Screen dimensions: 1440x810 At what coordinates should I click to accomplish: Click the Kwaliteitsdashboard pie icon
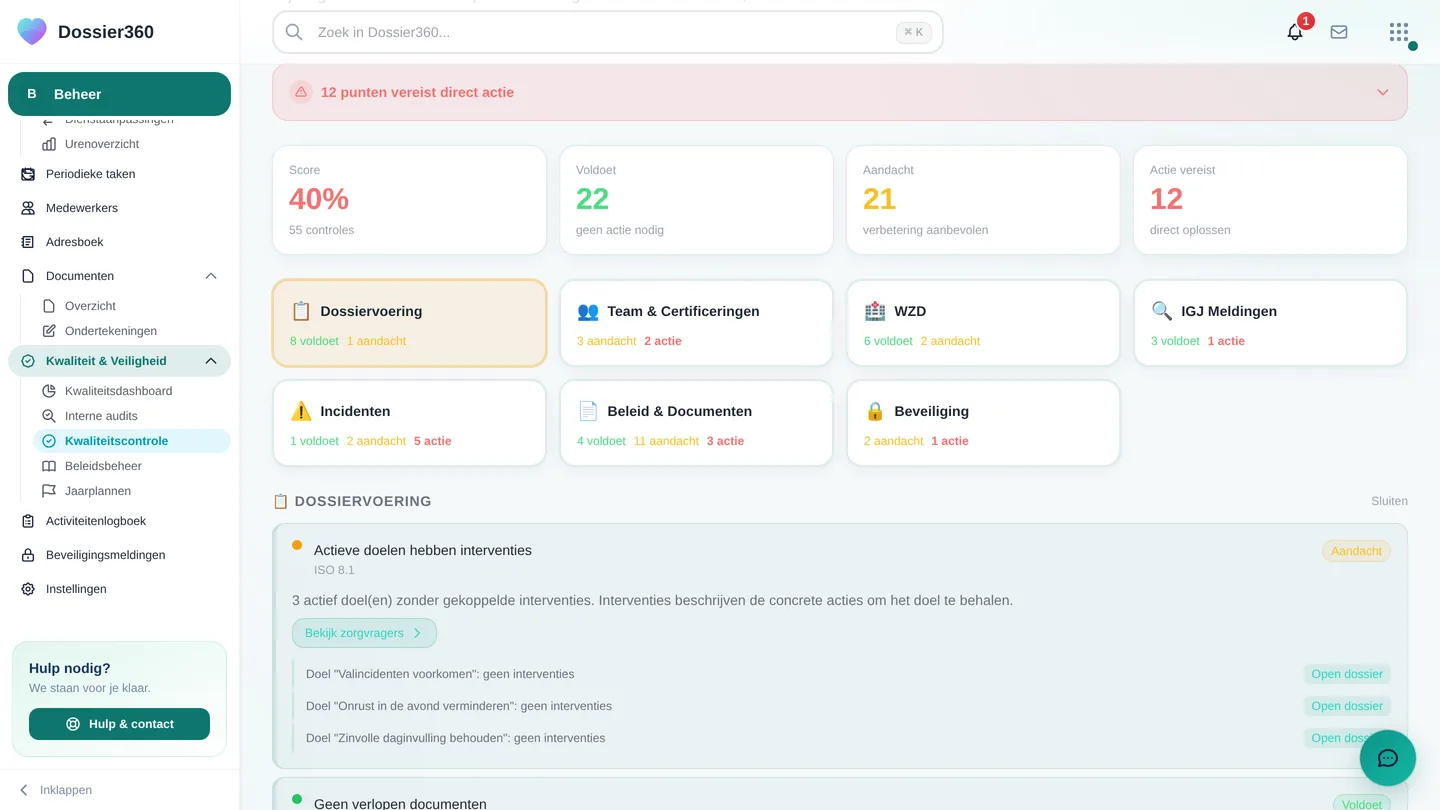pyautogui.click(x=49, y=391)
